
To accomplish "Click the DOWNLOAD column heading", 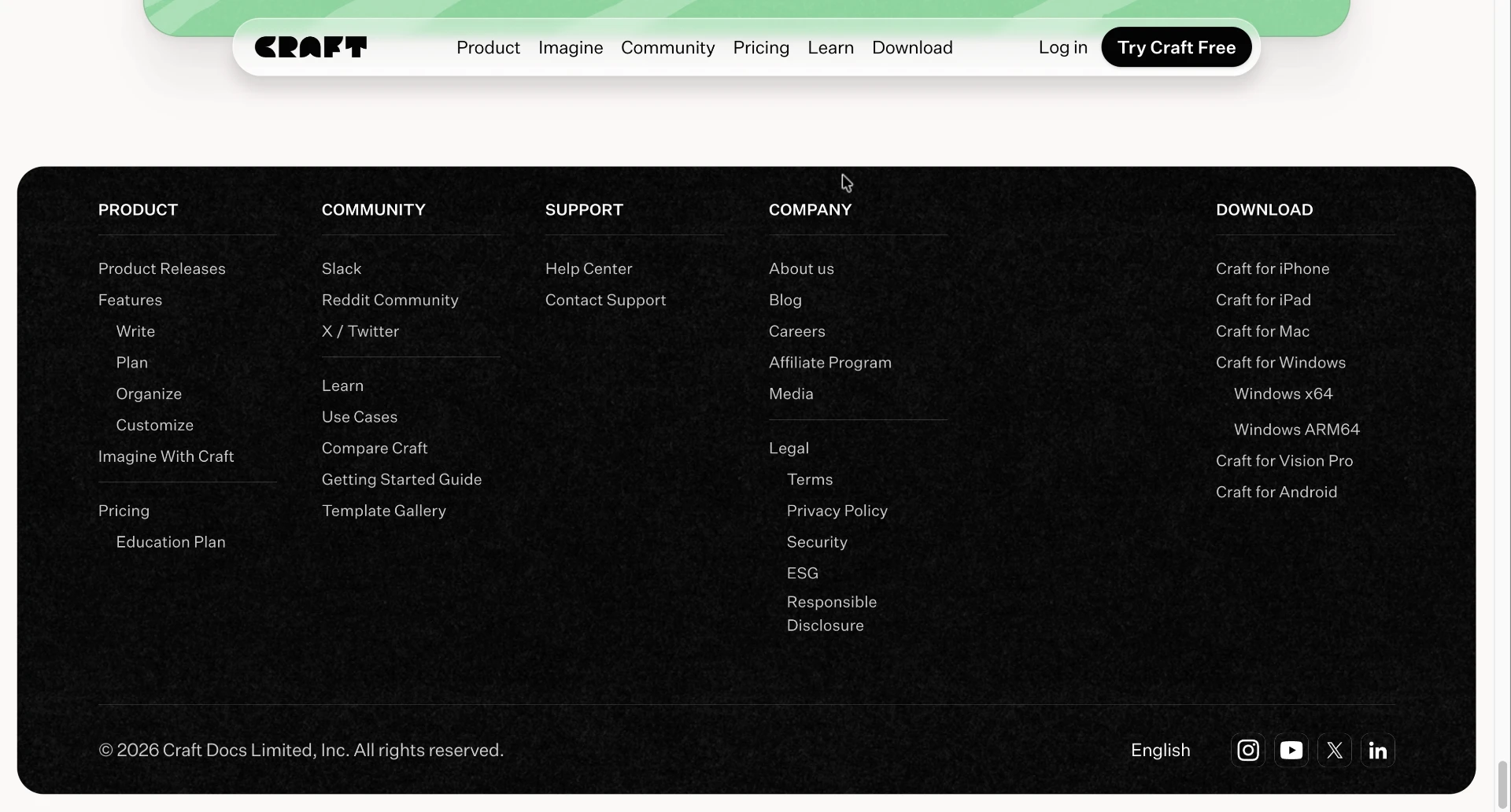I will [1264, 209].
